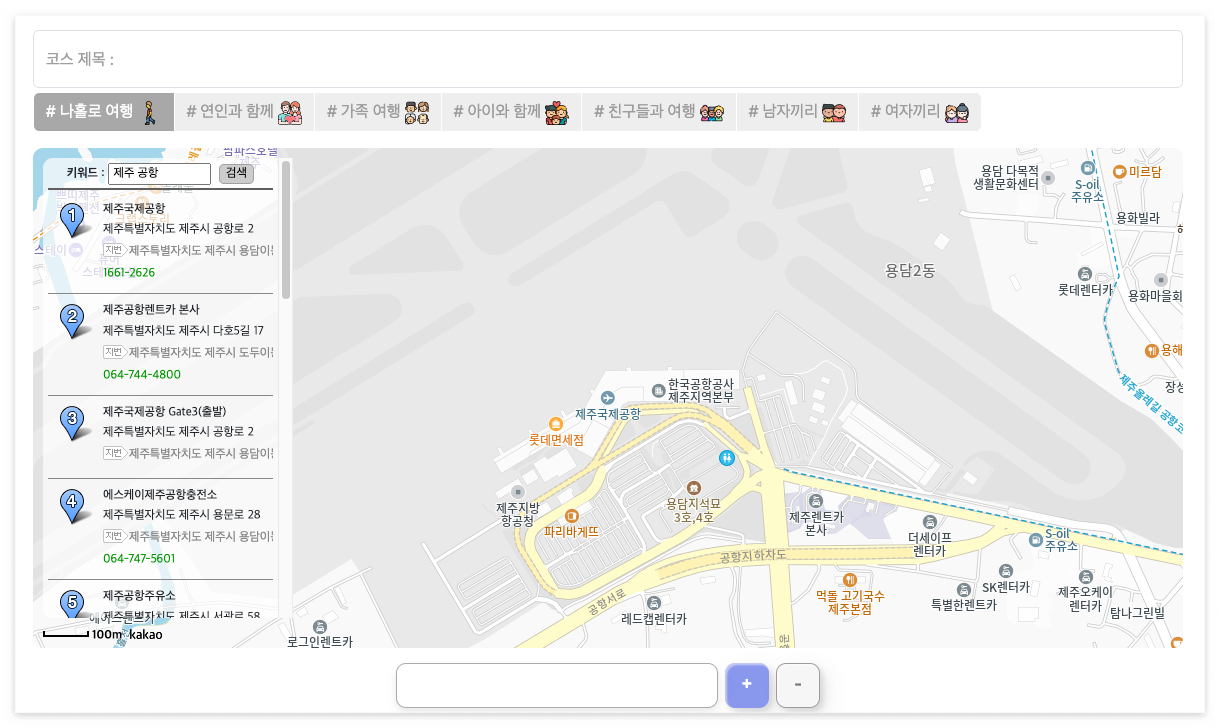Image resolution: width=1220 pixels, height=728 pixels.
Task: Click the 용담지석묘 landmark icon
Action: tap(694, 487)
